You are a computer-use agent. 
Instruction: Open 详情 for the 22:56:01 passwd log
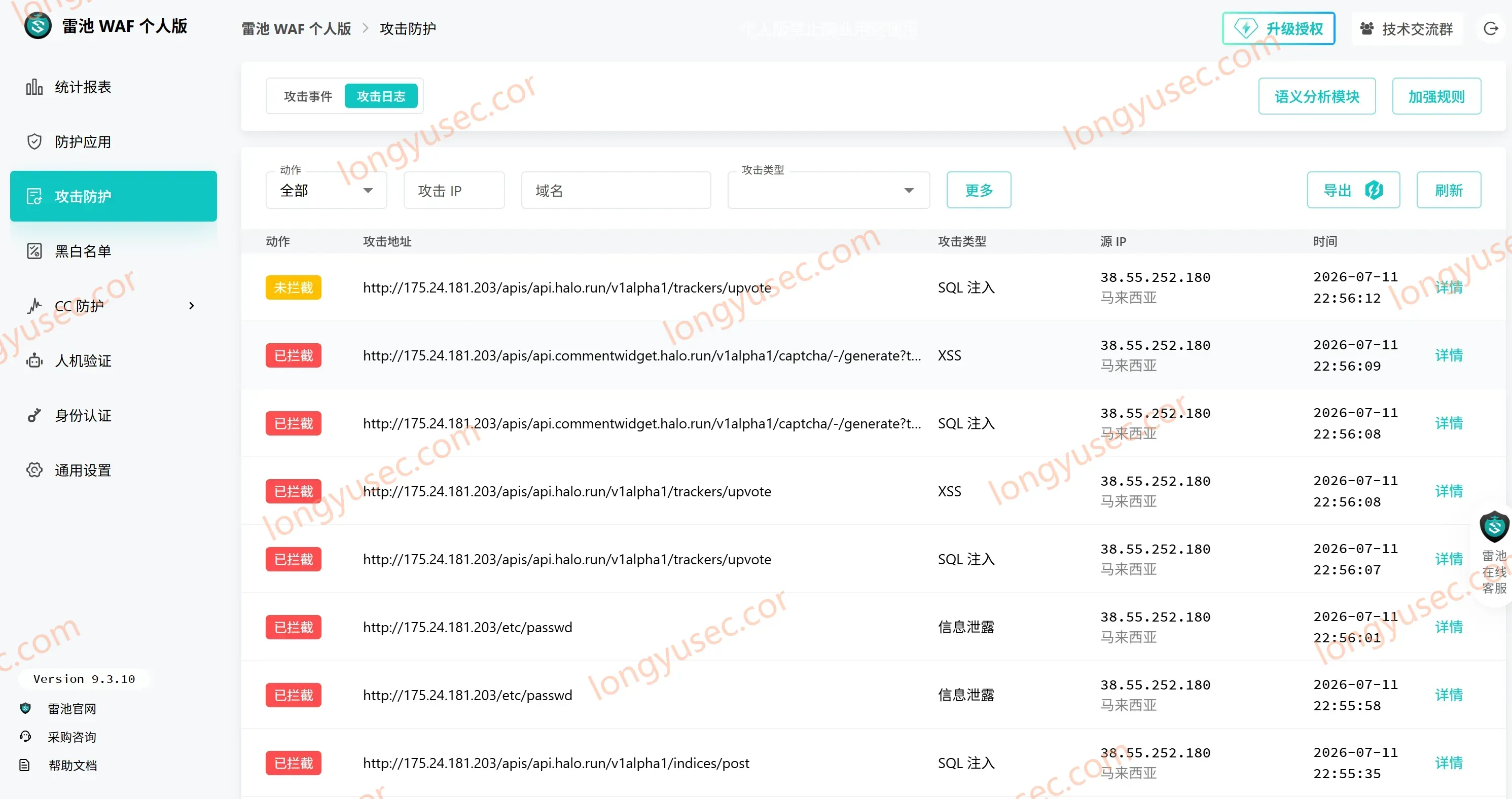pos(1449,627)
